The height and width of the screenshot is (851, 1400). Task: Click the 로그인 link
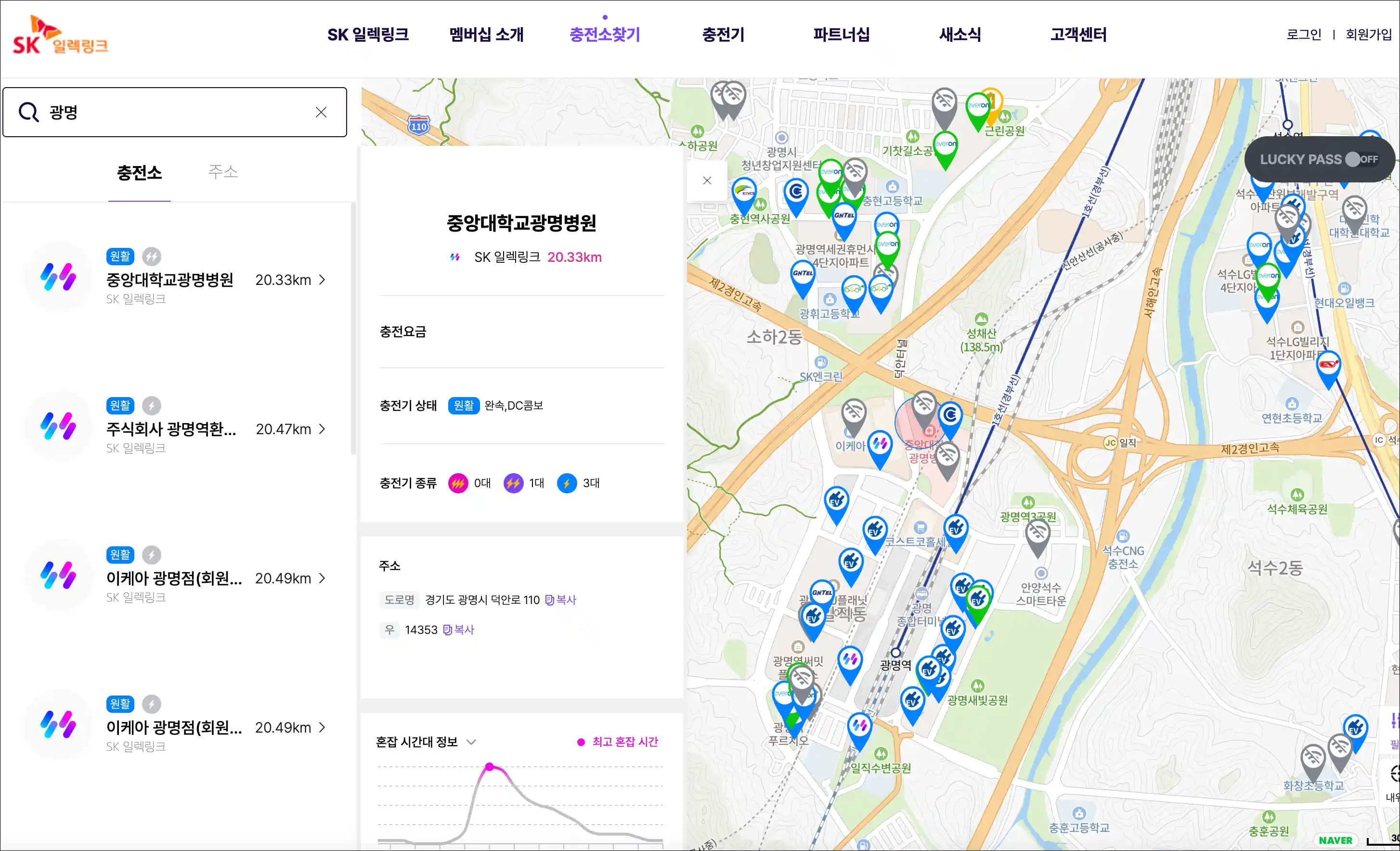click(1304, 35)
